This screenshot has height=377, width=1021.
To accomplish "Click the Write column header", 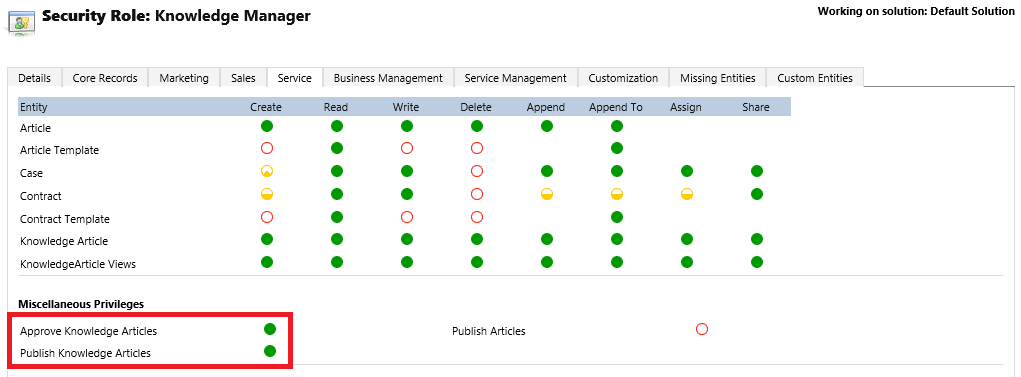I will [406, 107].
